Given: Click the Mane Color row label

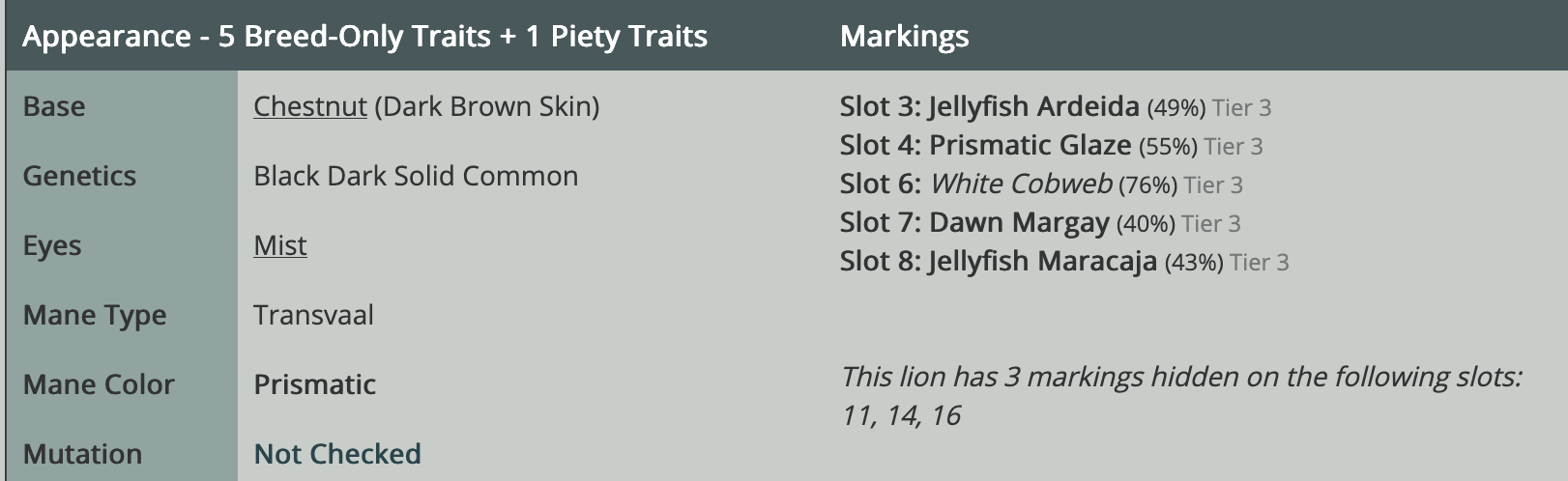Looking at the screenshot, I should pos(99,384).
